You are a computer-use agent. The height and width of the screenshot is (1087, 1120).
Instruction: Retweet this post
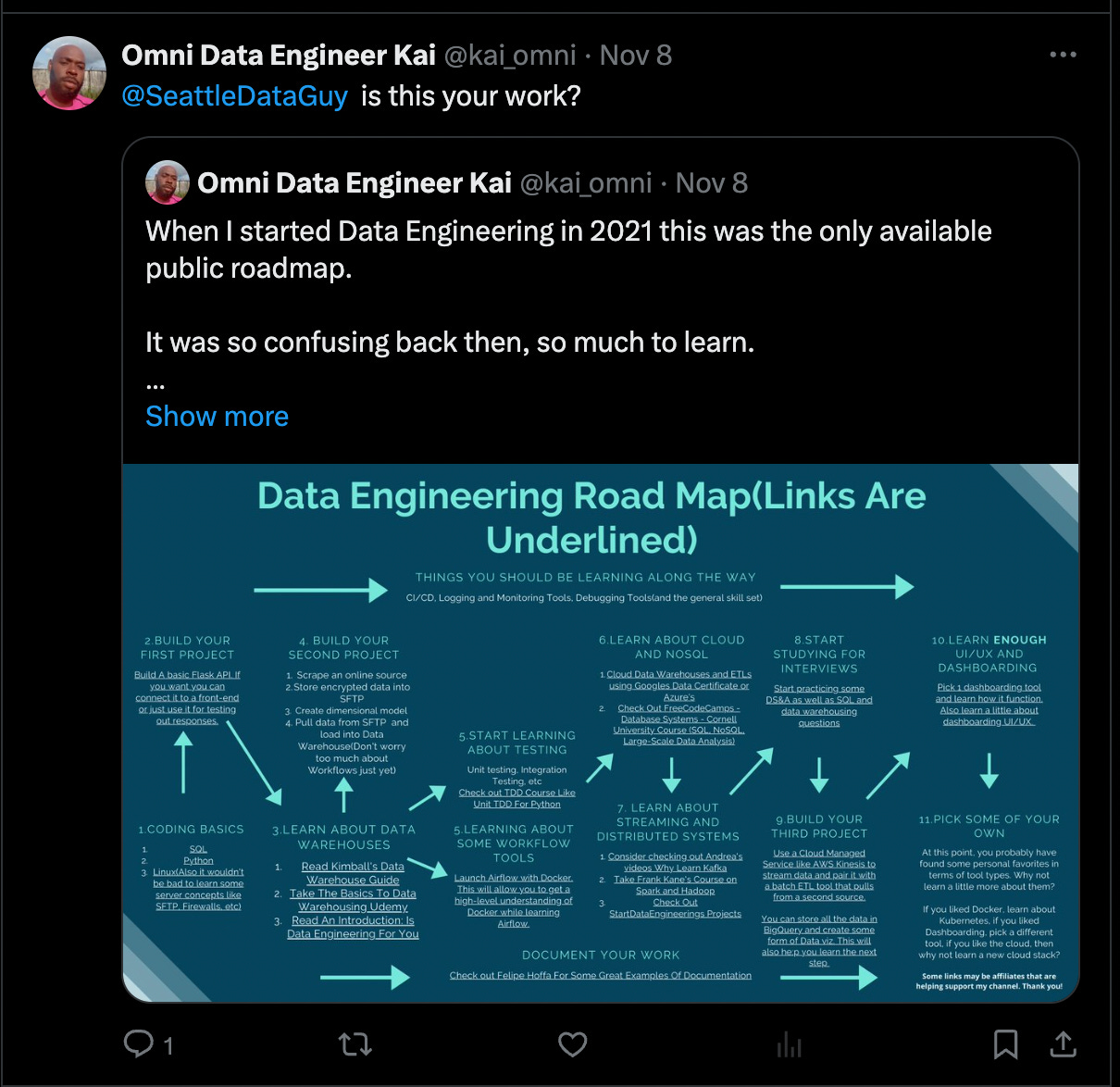tap(355, 1044)
